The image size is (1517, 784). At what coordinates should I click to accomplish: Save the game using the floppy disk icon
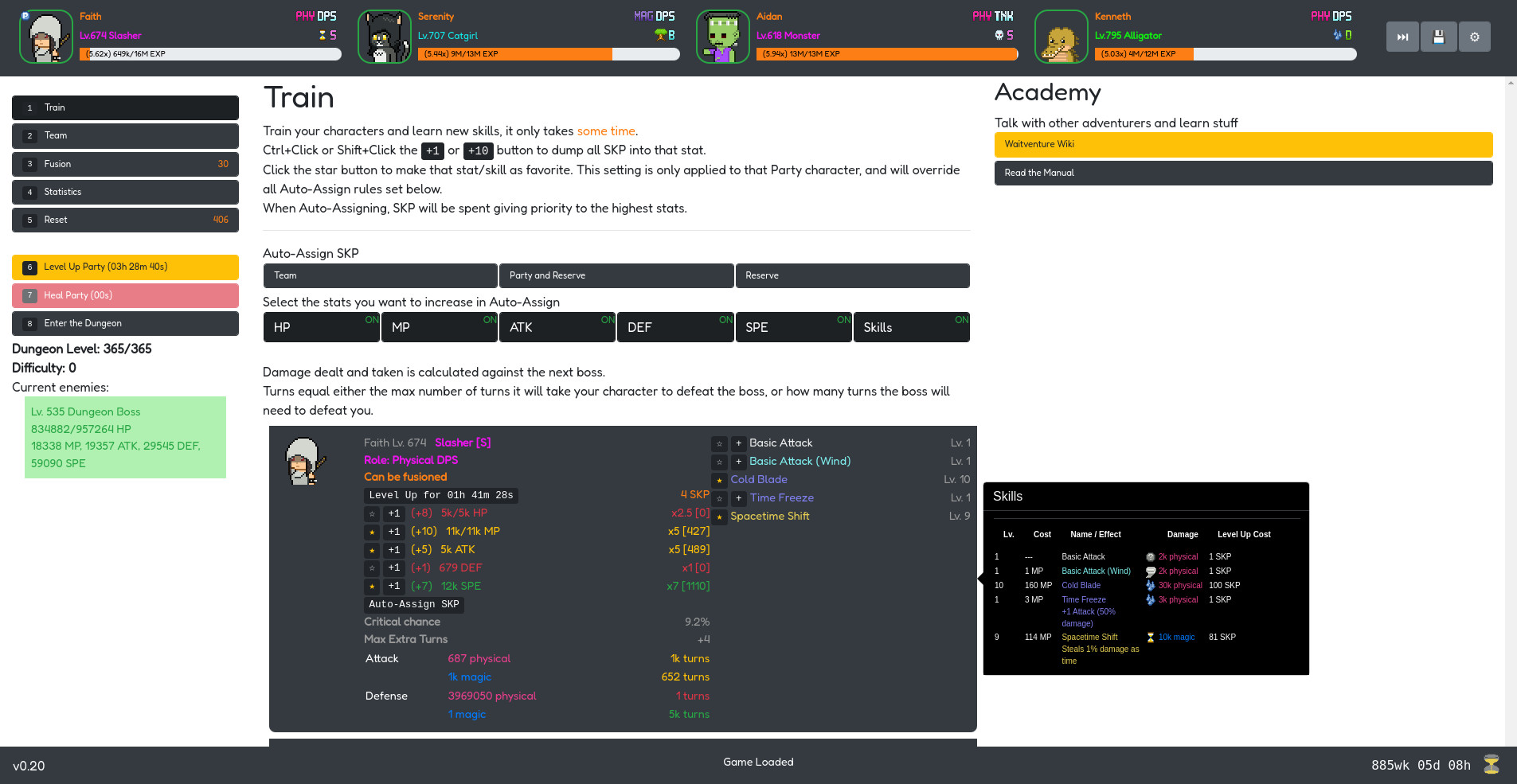click(1438, 36)
